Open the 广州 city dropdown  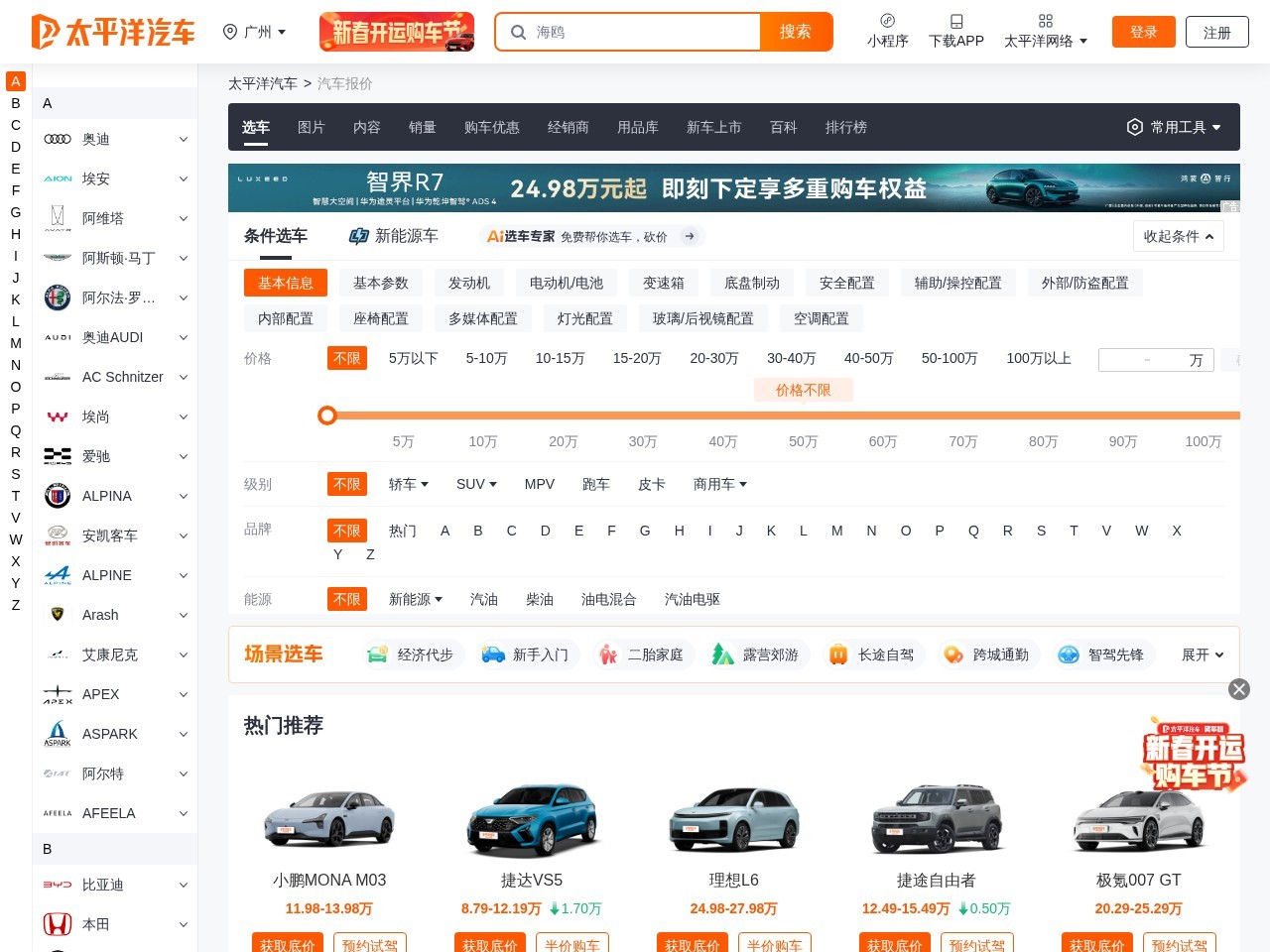[x=256, y=32]
